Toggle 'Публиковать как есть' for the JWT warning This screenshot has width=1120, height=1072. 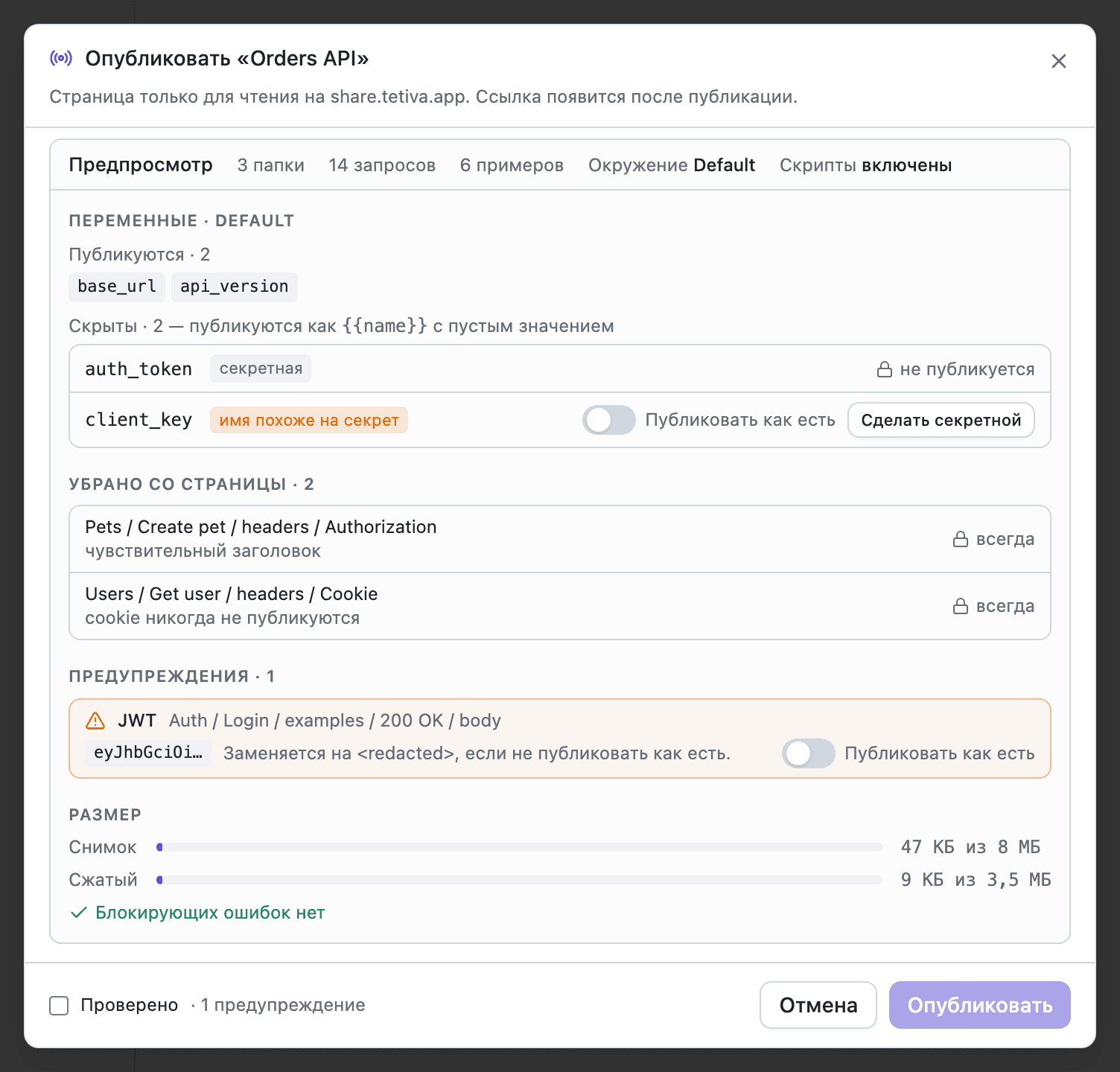[x=808, y=753]
